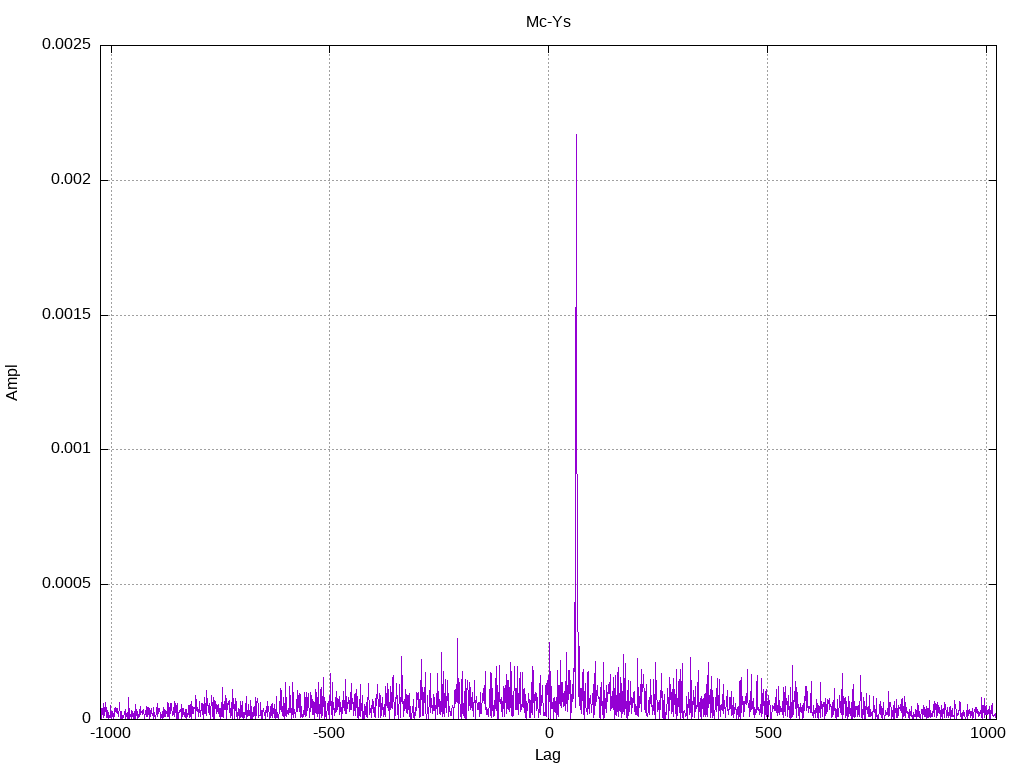The image size is (1024, 768).
Task: Click the Ampl y-axis label
Action: (12, 383)
